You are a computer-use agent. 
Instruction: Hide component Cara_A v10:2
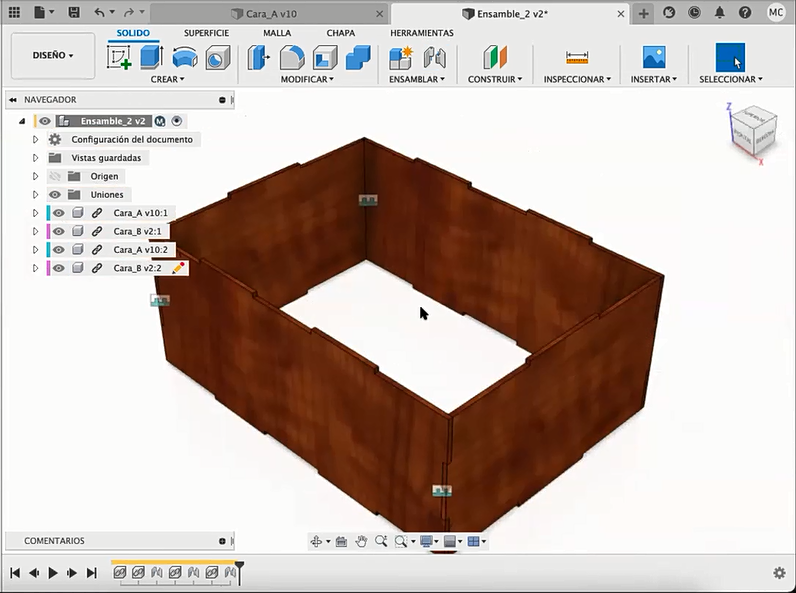tap(59, 249)
